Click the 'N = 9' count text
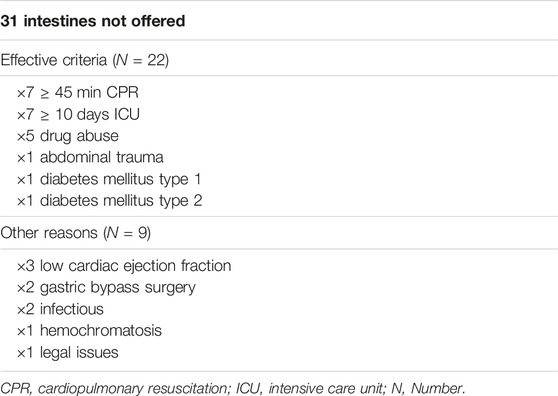The image size is (558, 396). point(127,233)
